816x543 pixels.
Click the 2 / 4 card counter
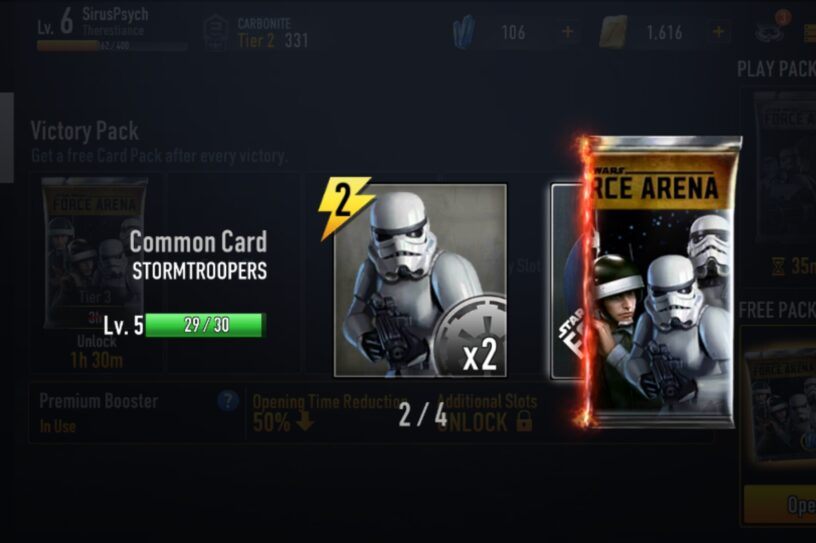[423, 415]
